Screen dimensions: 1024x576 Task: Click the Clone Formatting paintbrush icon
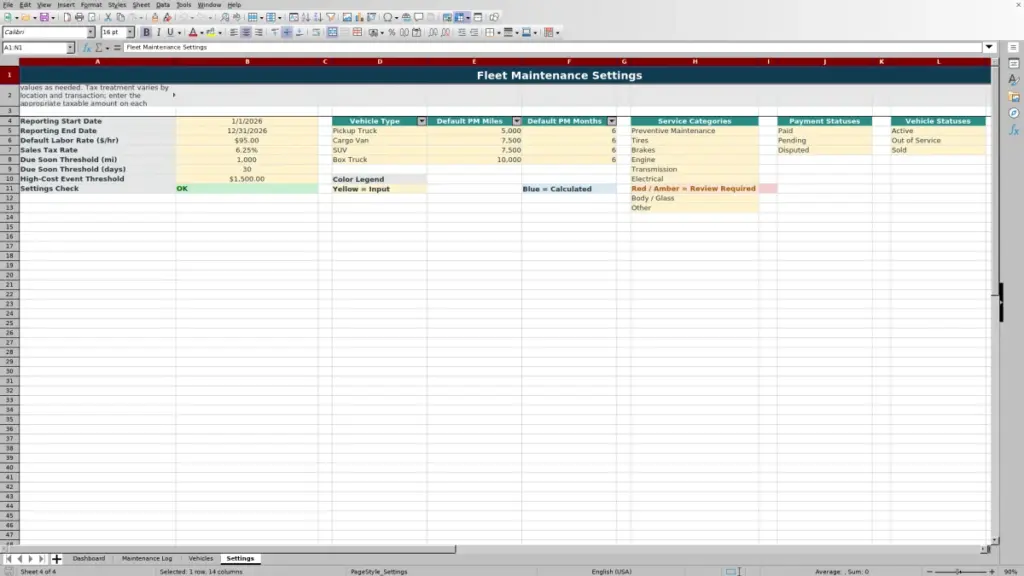[x=155, y=17]
